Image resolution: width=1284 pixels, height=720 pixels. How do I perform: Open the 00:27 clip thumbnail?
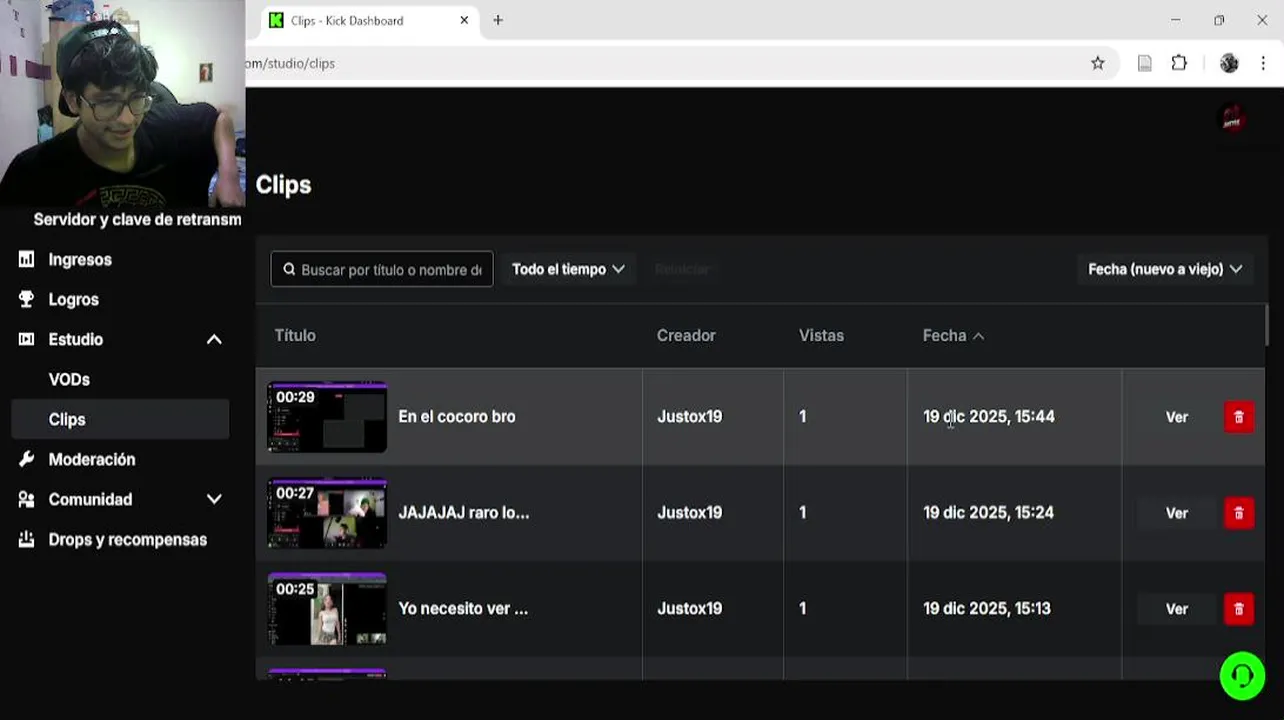click(327, 513)
